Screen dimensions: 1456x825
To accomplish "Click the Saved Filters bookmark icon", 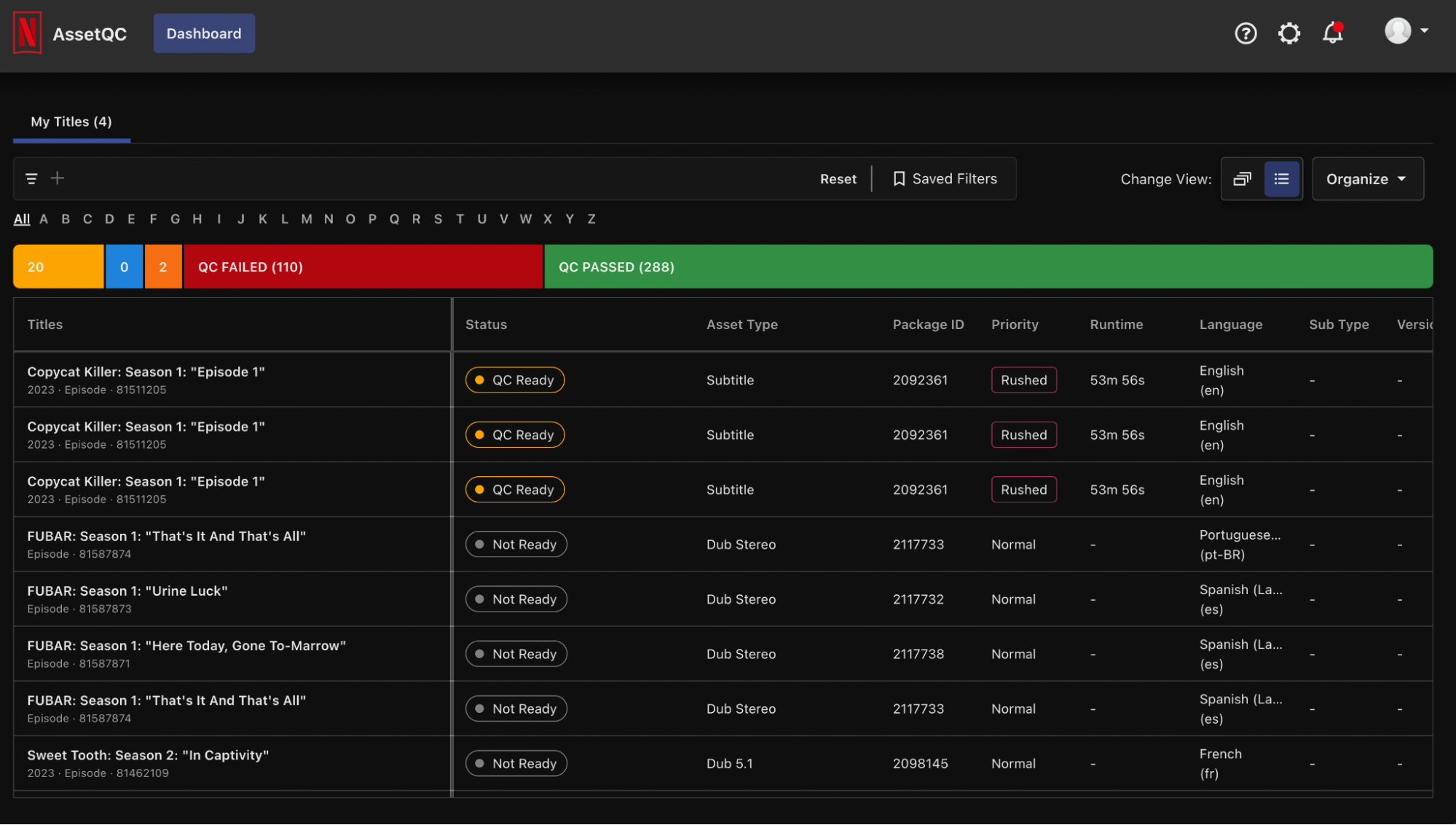I will point(899,178).
